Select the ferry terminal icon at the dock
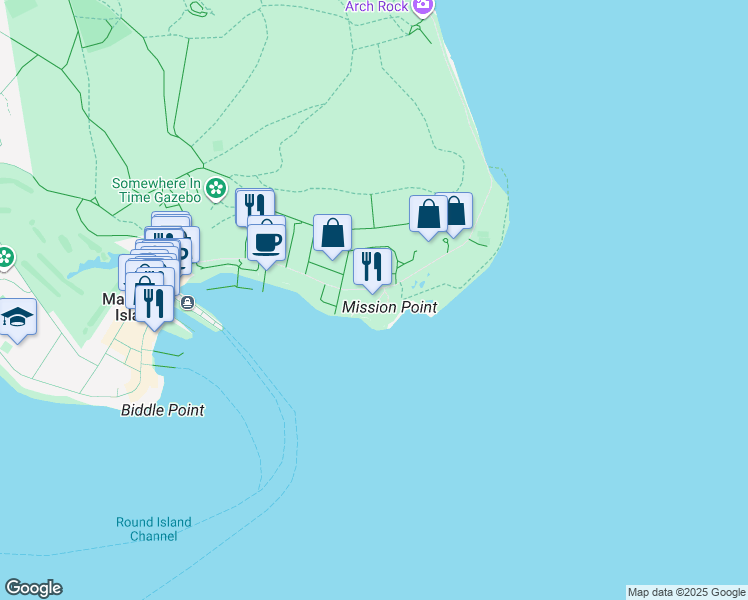The image size is (748, 600). click(x=187, y=302)
